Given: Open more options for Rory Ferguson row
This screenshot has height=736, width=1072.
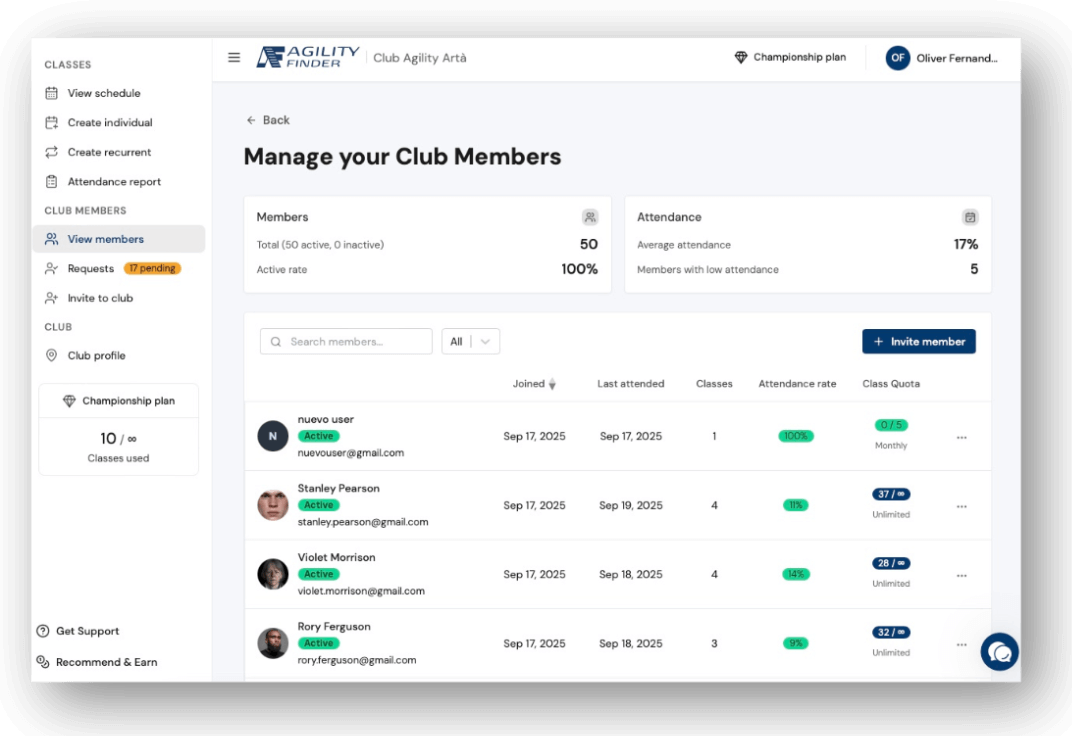Looking at the screenshot, I should point(961,644).
